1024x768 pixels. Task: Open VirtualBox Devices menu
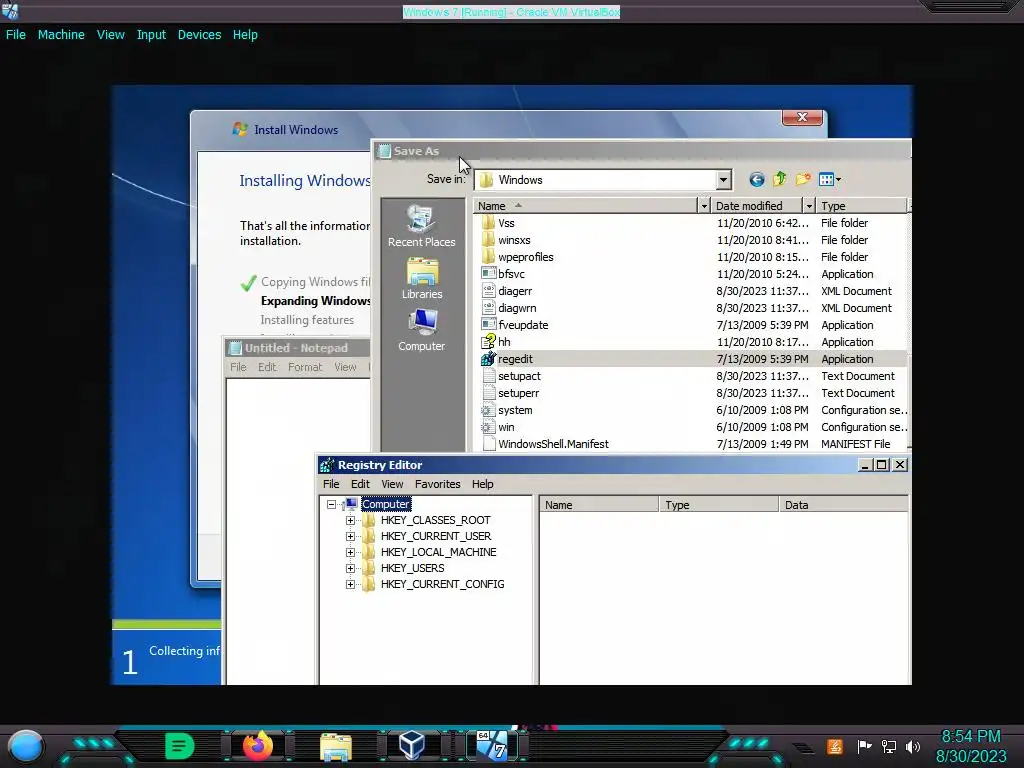tap(199, 35)
